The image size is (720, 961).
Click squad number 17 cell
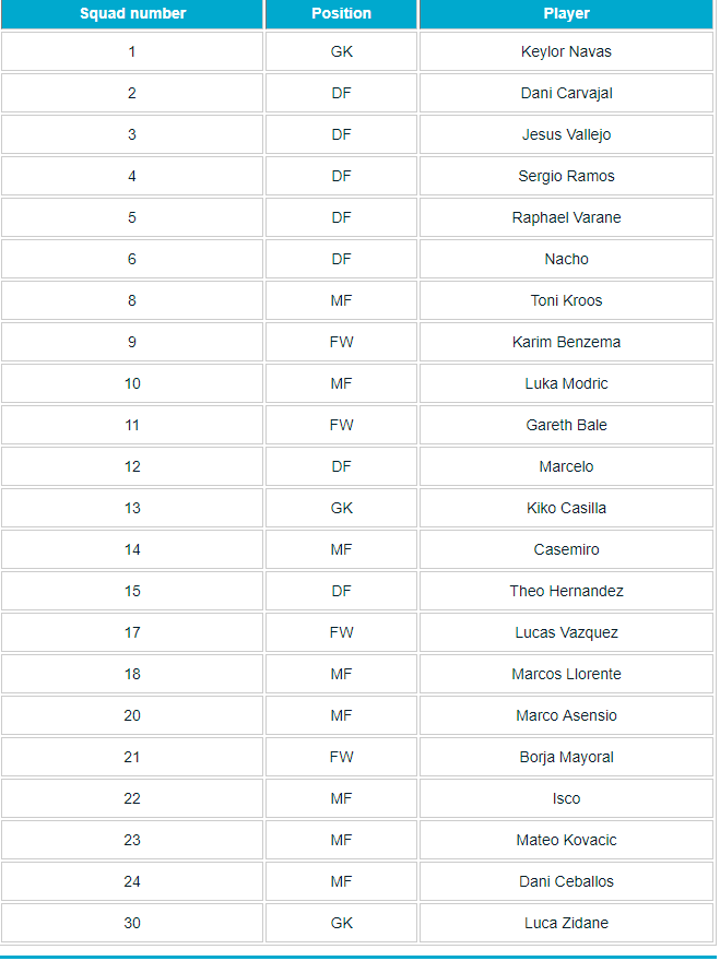[x=132, y=633]
